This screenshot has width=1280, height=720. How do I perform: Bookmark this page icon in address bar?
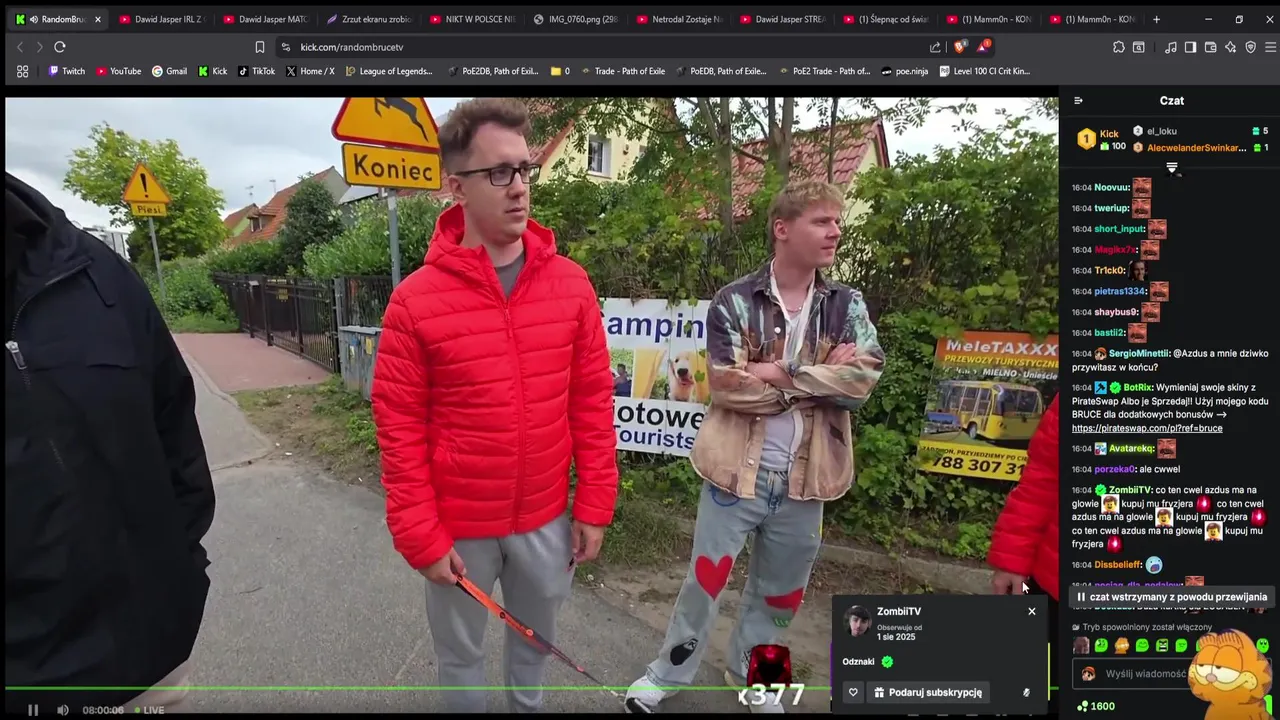(x=259, y=47)
